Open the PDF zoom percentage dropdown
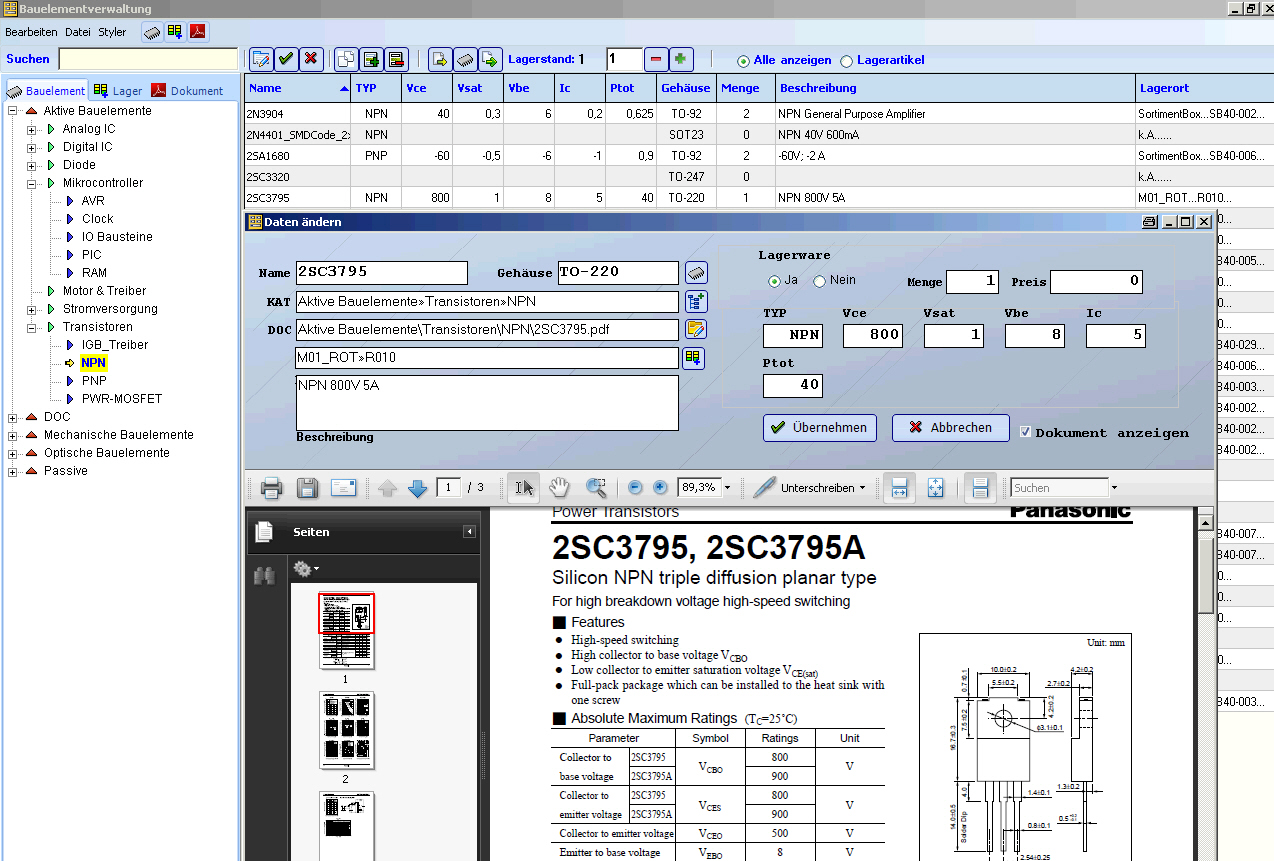Image resolution: width=1274 pixels, height=861 pixels. [x=727, y=488]
